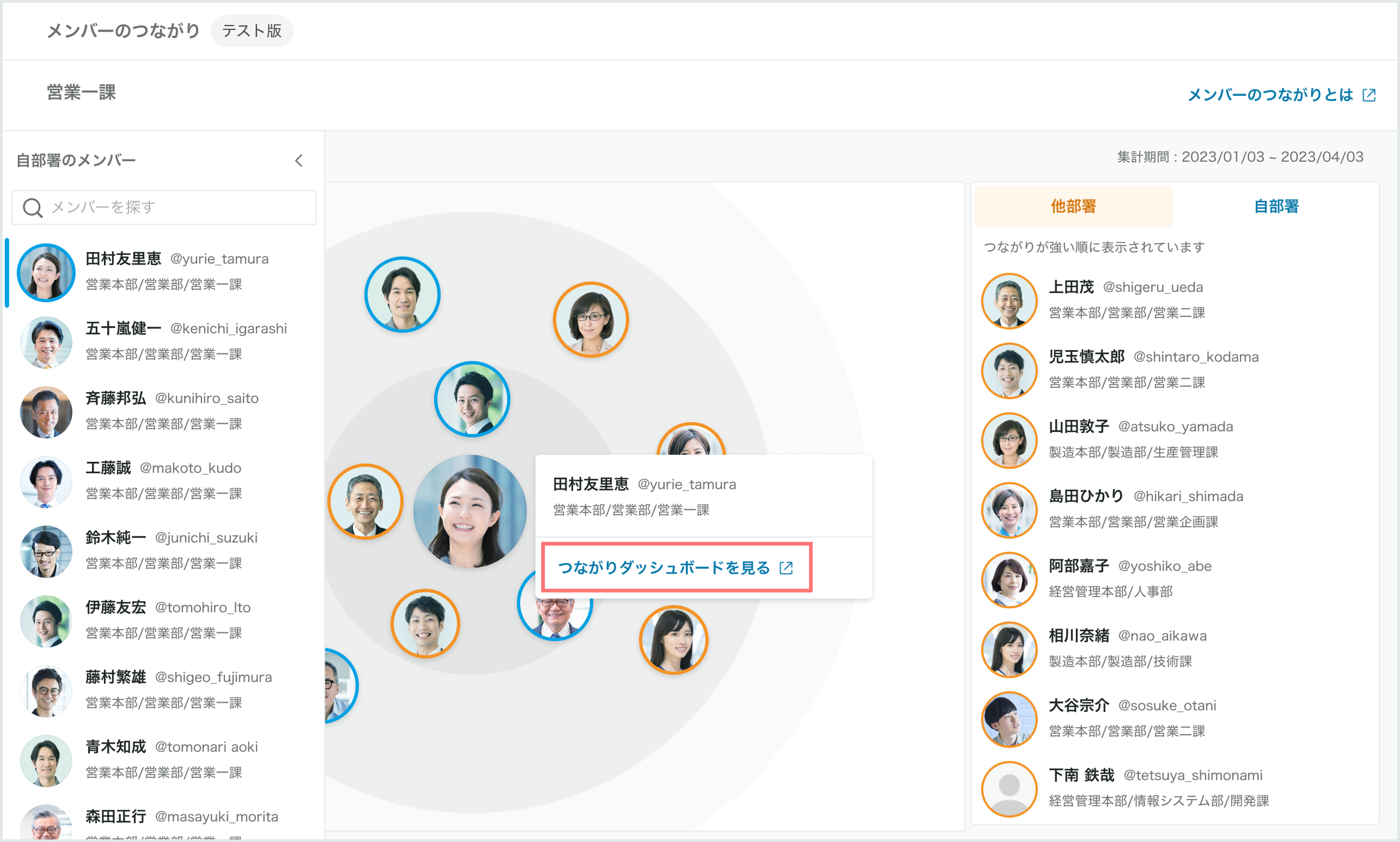This screenshot has width=1400, height=842.
Task: Click 相川奈緒 avatar on right panel
Action: pyautogui.click(x=1009, y=650)
